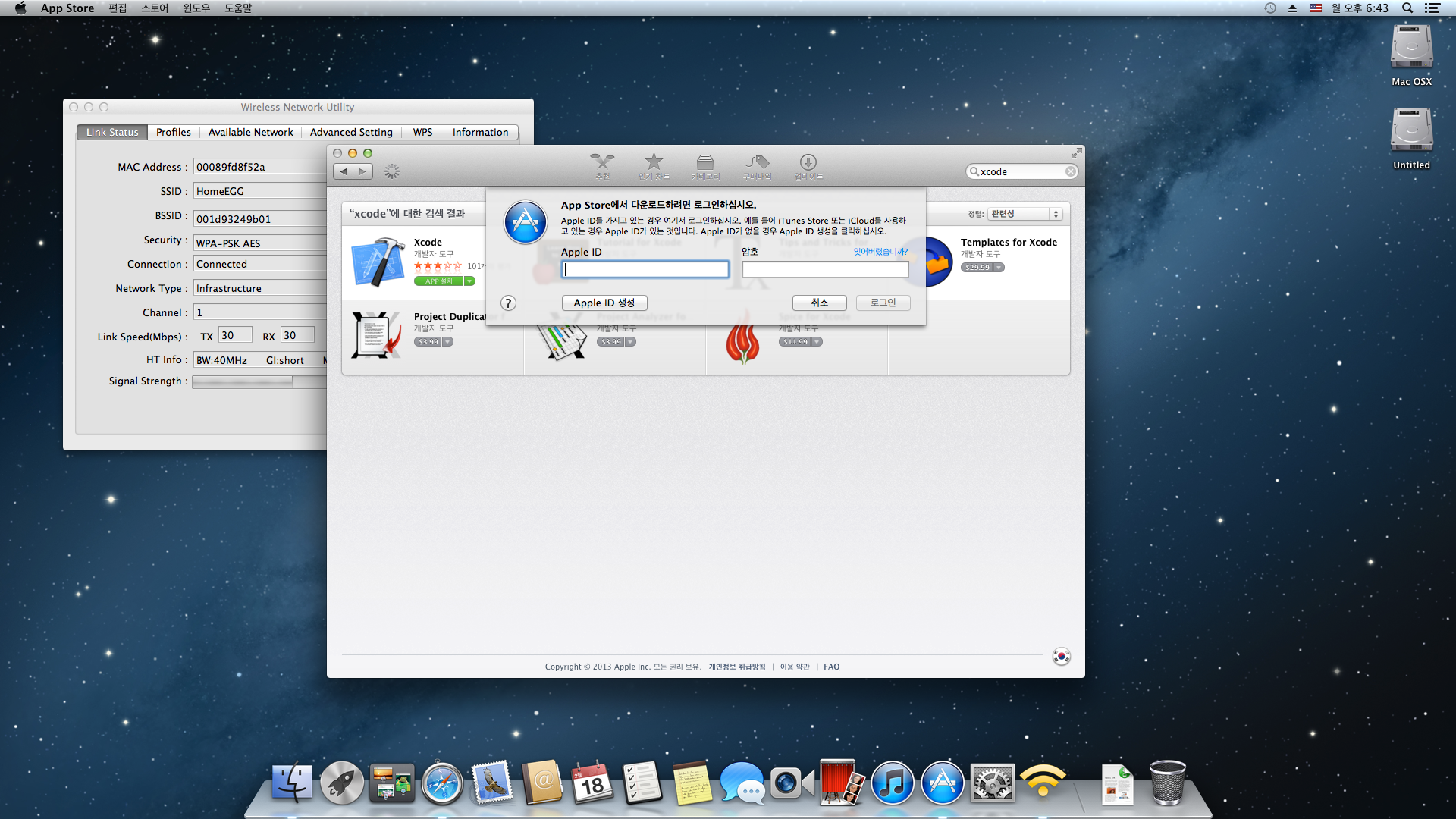Switch to Available Network tab

250,132
